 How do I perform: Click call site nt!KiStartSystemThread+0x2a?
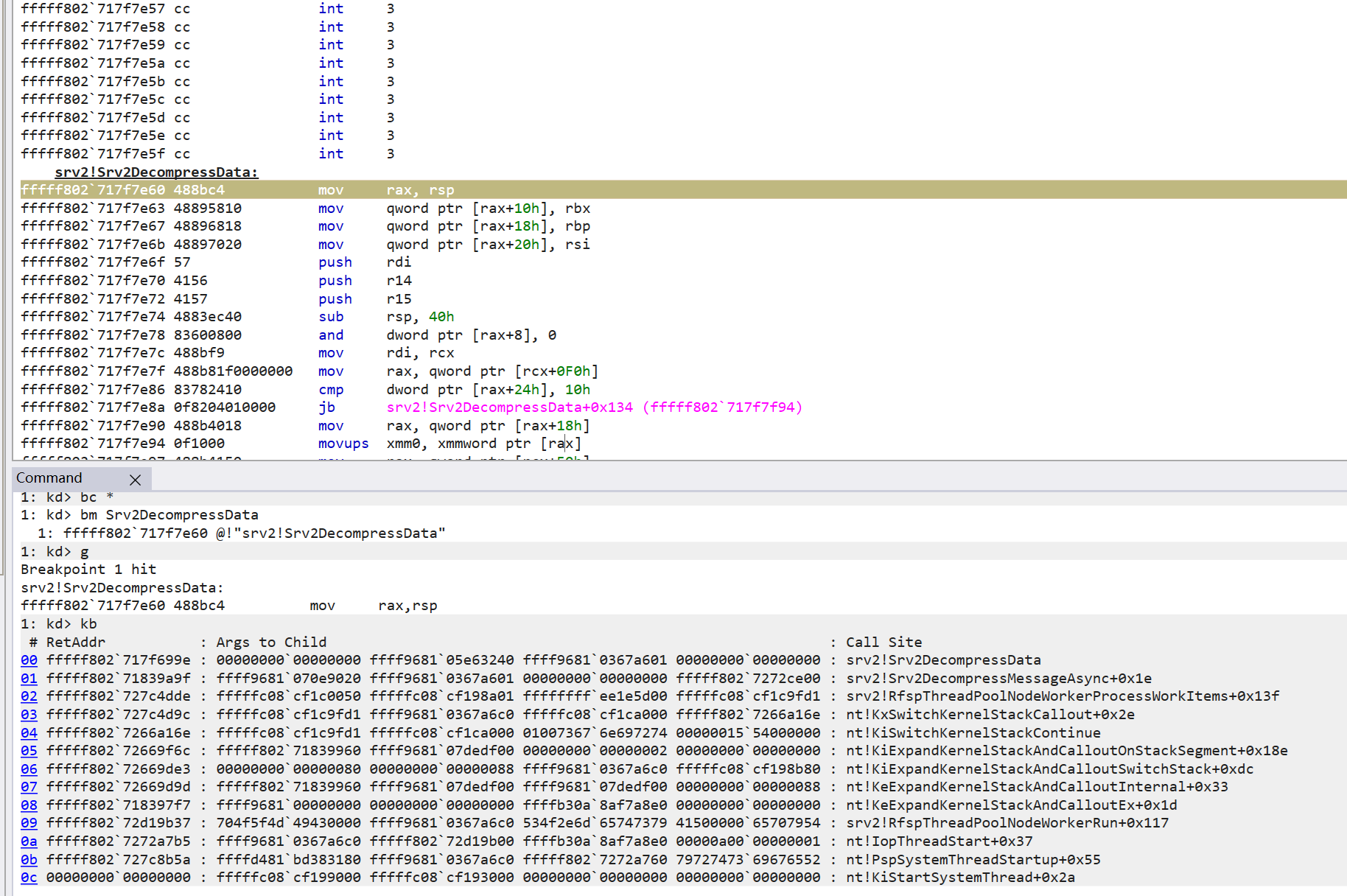point(960,878)
